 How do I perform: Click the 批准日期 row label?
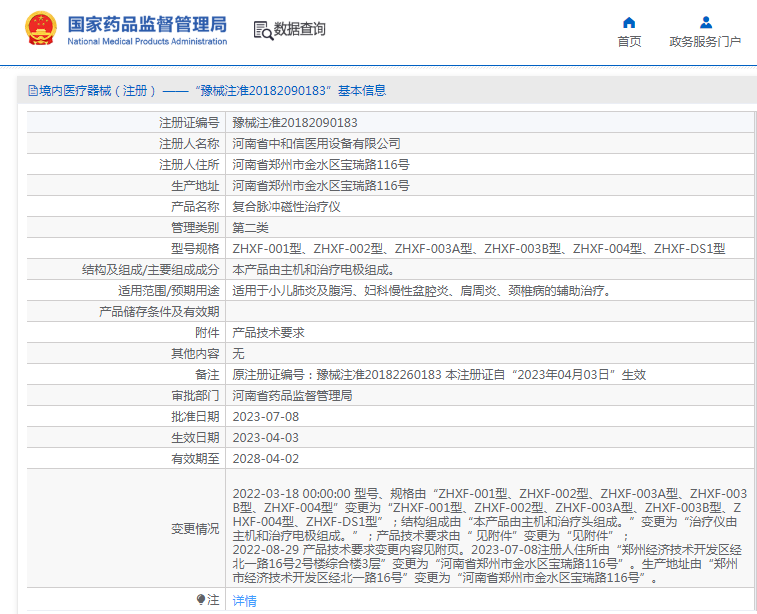[195, 417]
